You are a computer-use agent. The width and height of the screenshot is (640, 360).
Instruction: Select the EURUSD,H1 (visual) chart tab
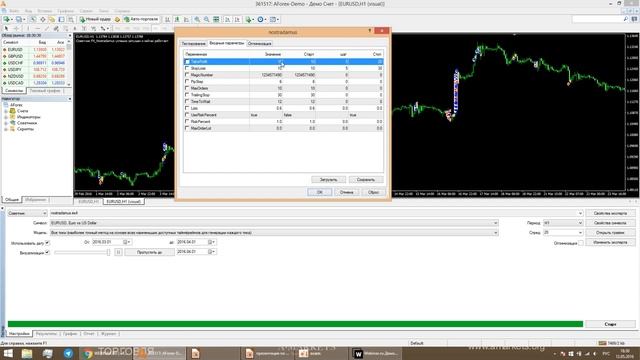(x=123, y=202)
